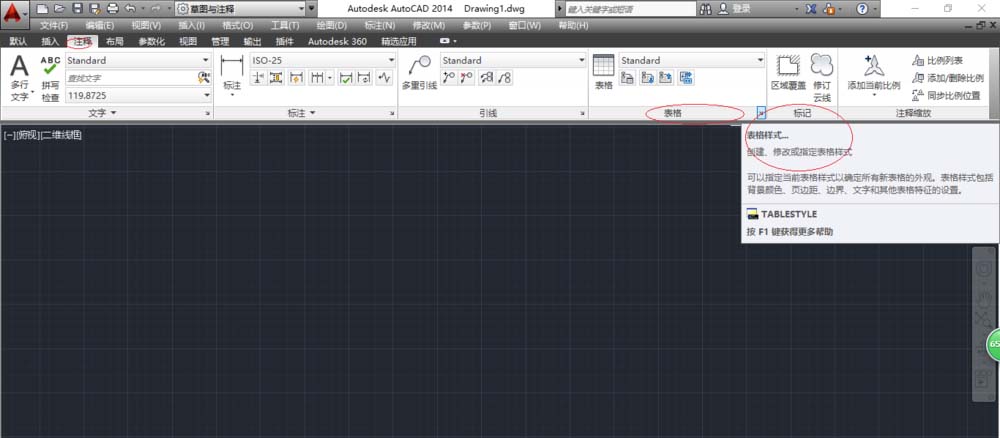Click the Save As icon in quick access toolbar
The width and height of the screenshot is (1000, 438).
[x=94, y=9]
